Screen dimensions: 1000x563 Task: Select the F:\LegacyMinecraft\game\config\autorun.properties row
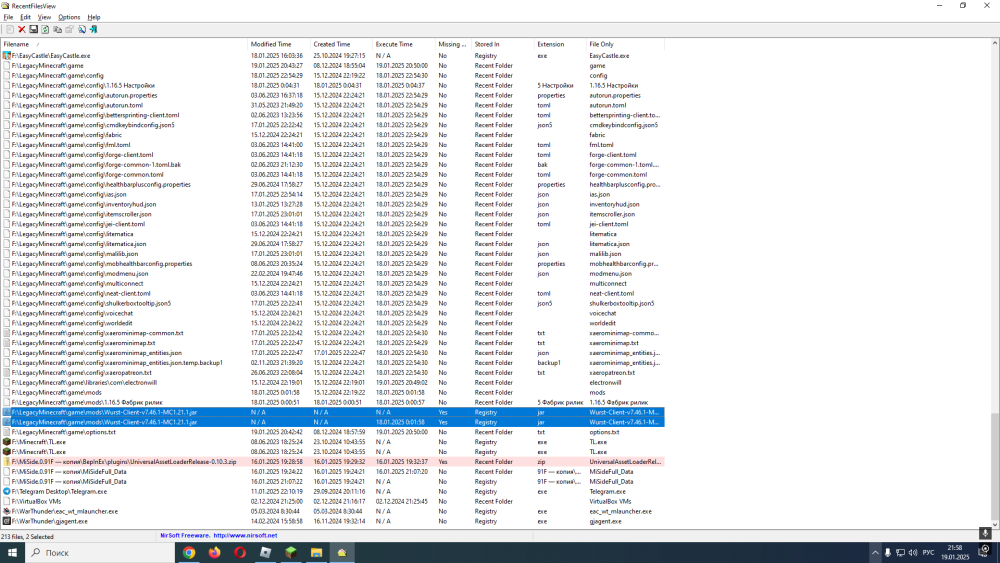click(x=332, y=95)
